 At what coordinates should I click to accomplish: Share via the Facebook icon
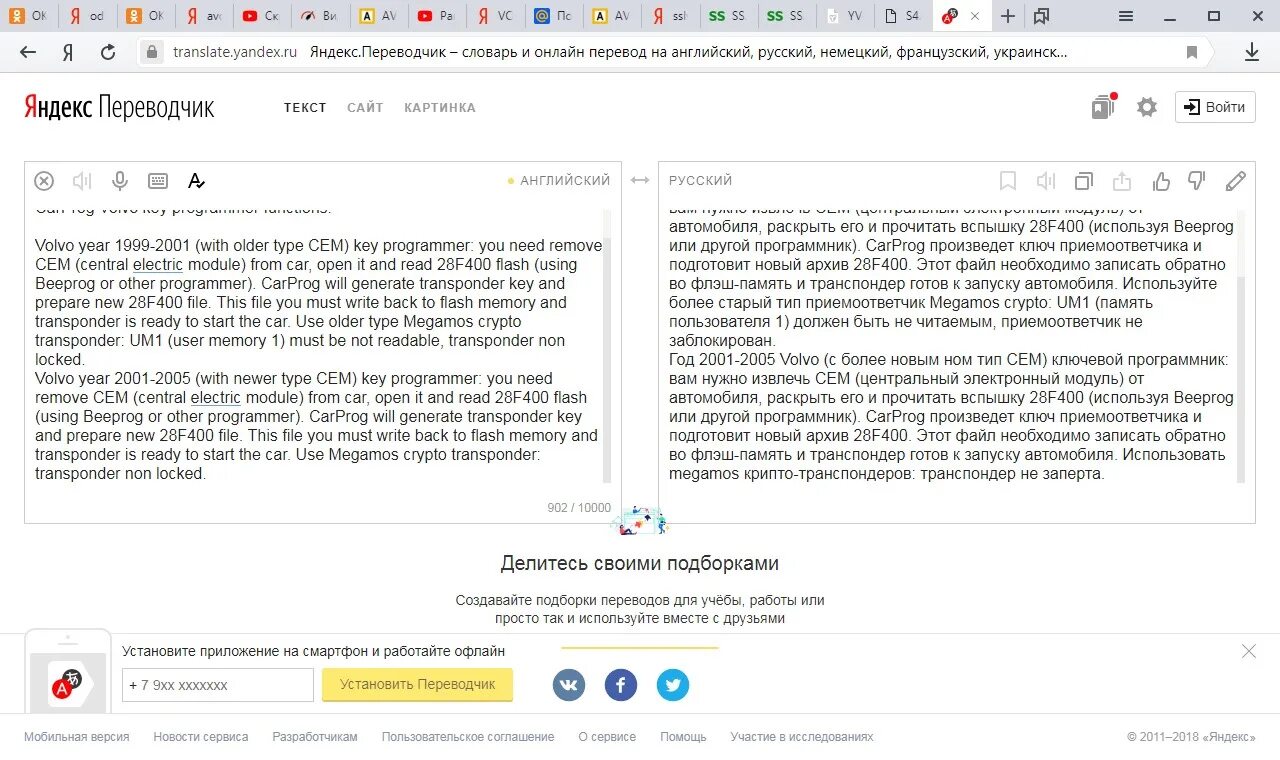621,685
